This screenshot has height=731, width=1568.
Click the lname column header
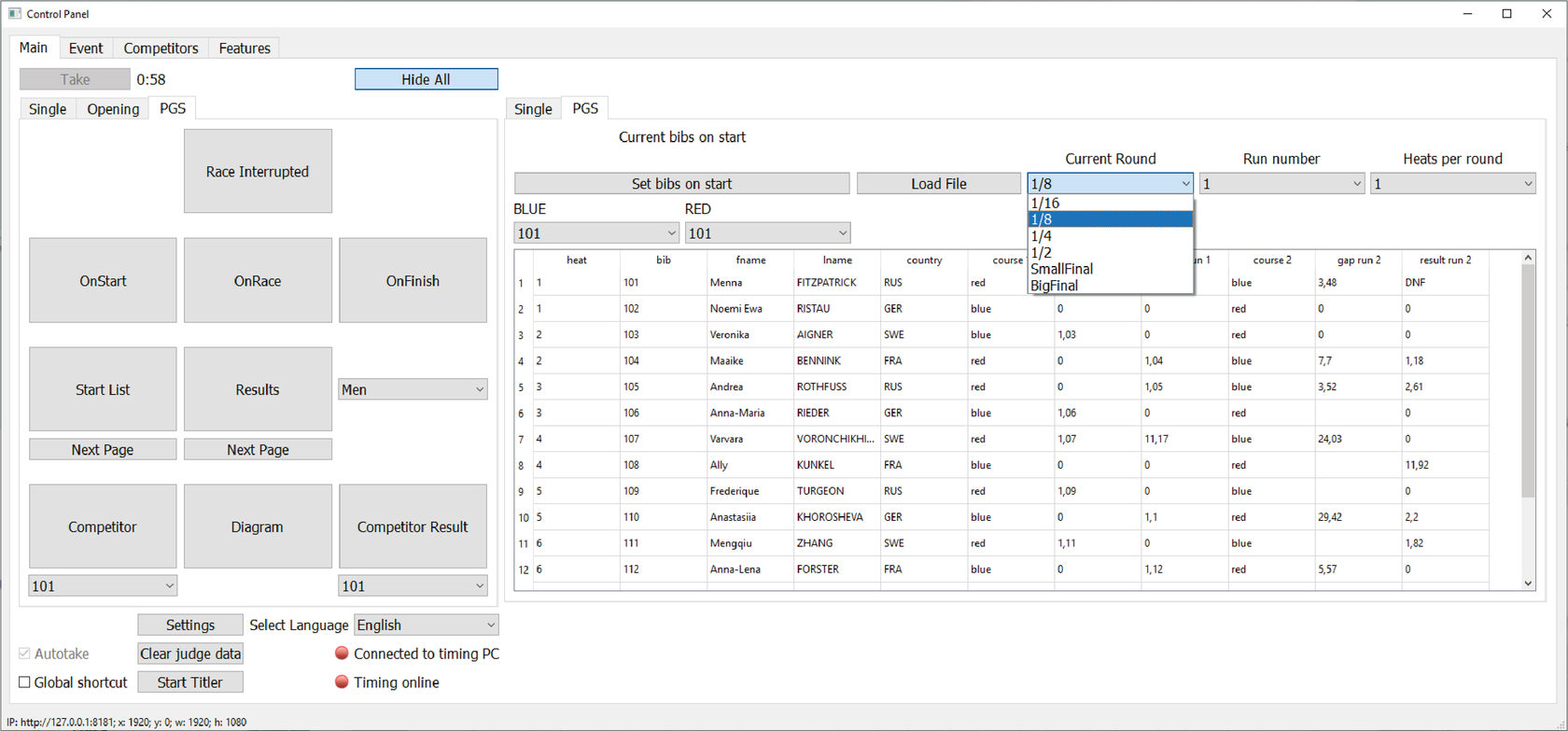pyautogui.click(x=837, y=260)
